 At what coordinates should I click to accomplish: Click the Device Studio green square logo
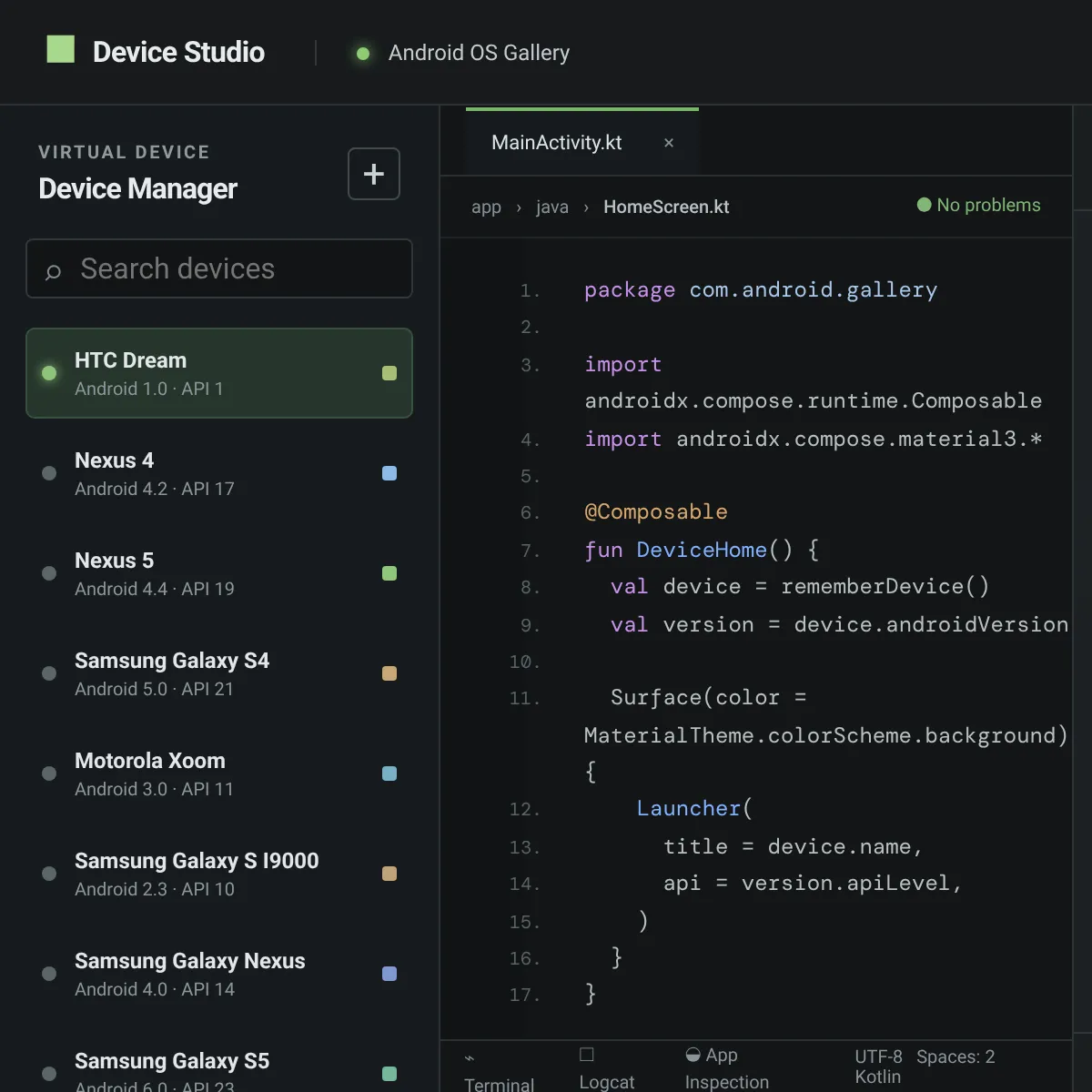pos(61,49)
